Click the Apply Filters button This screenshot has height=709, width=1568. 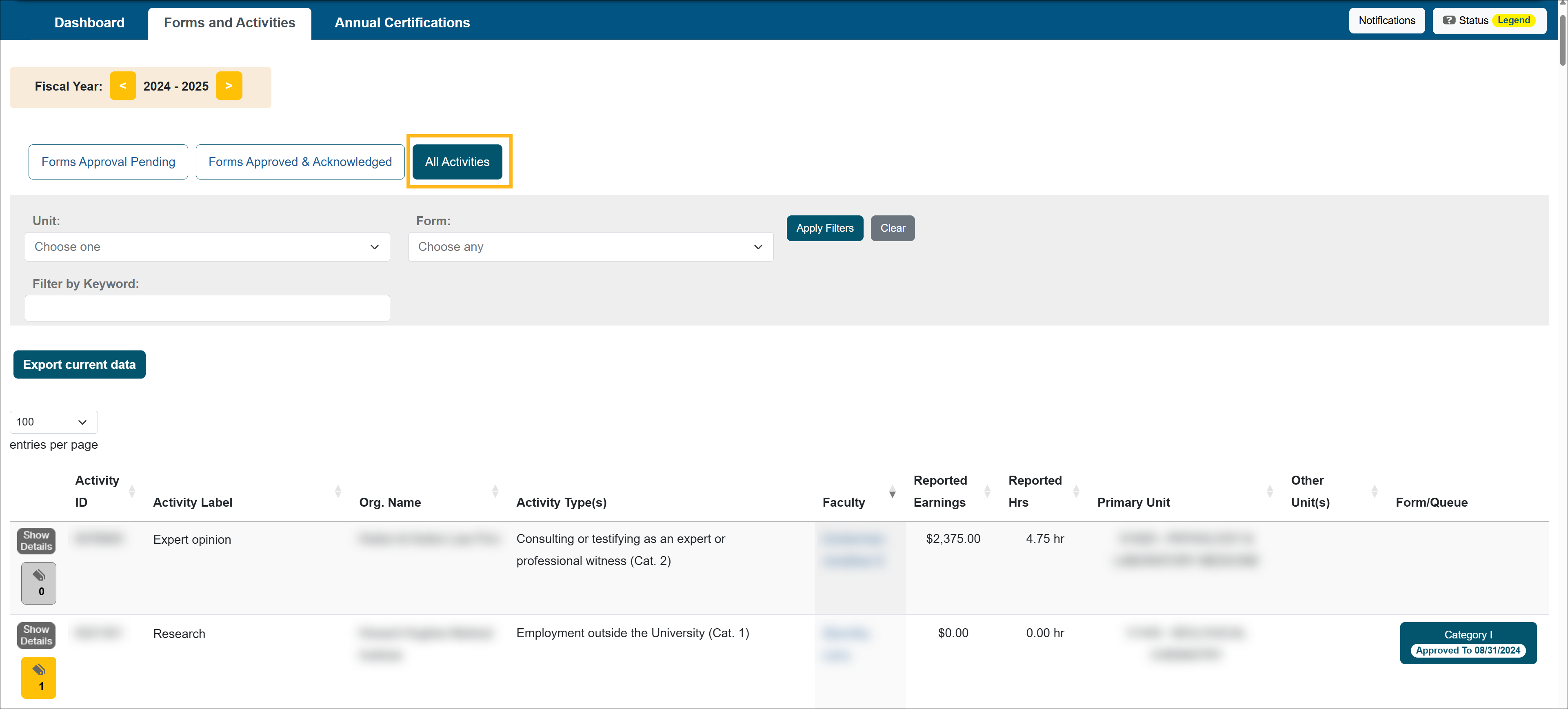point(824,228)
